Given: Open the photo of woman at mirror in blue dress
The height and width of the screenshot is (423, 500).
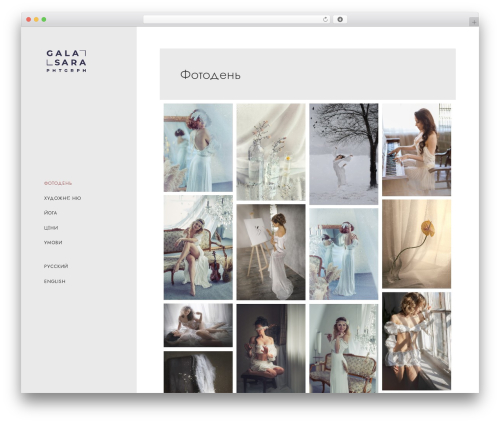Looking at the screenshot, I should [198, 148].
